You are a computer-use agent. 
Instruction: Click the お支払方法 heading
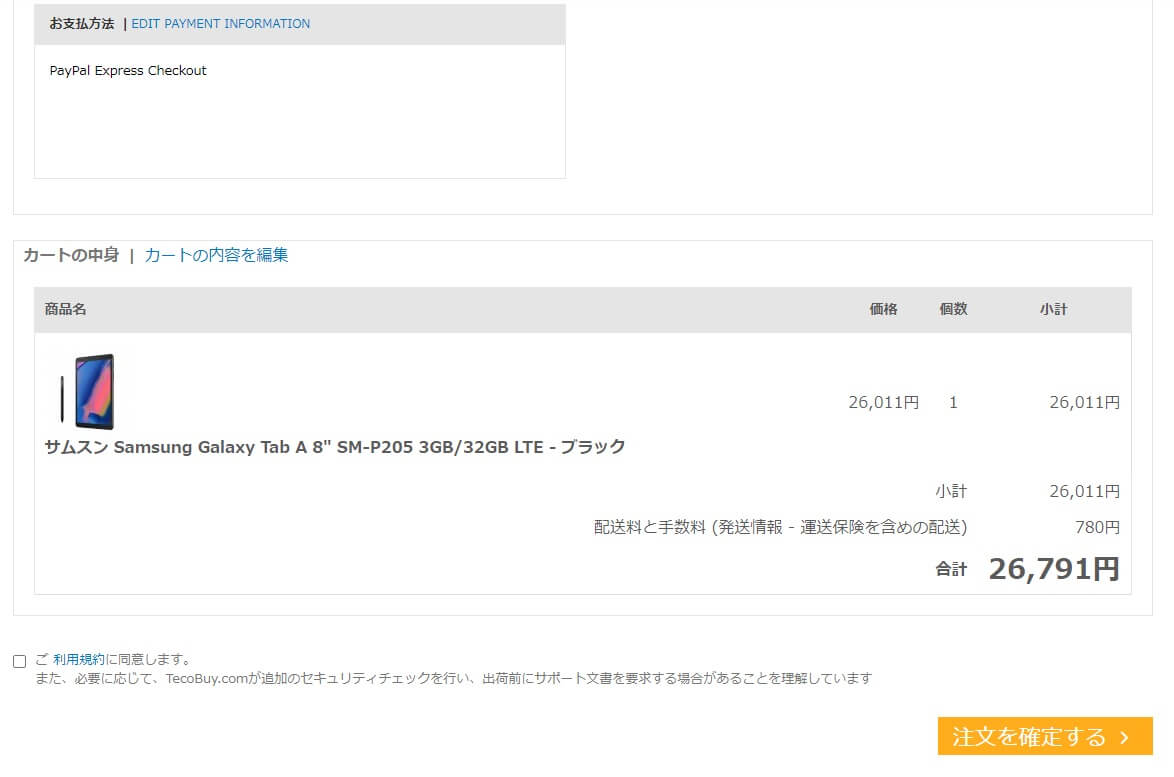coord(82,24)
